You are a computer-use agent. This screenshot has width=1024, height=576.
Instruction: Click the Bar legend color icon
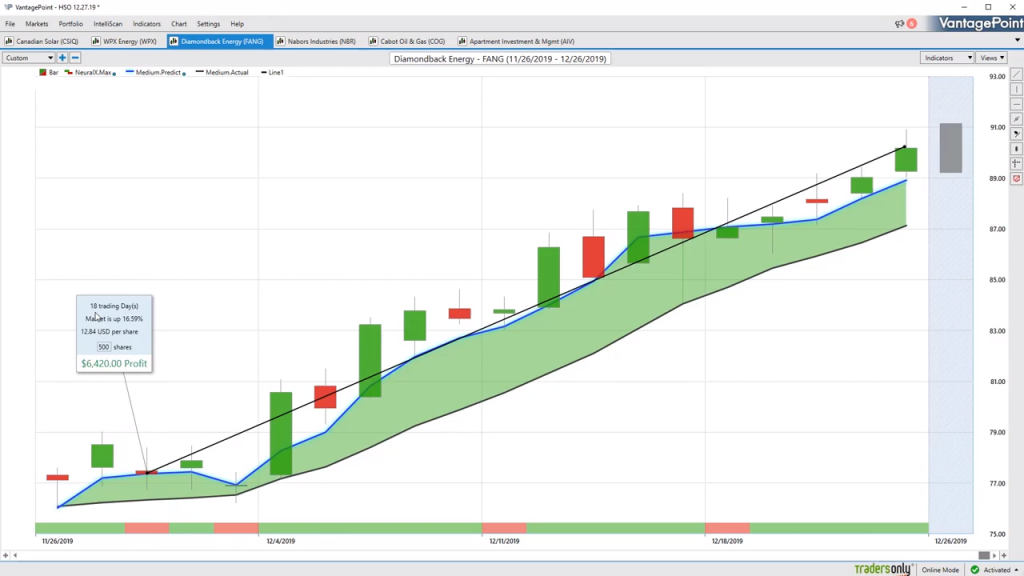(42, 72)
